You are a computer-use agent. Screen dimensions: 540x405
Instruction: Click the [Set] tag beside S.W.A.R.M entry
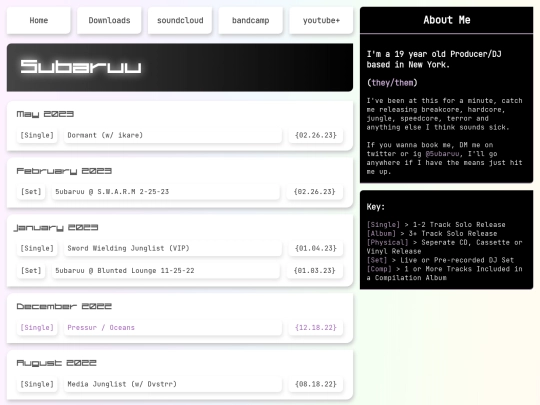31,191
